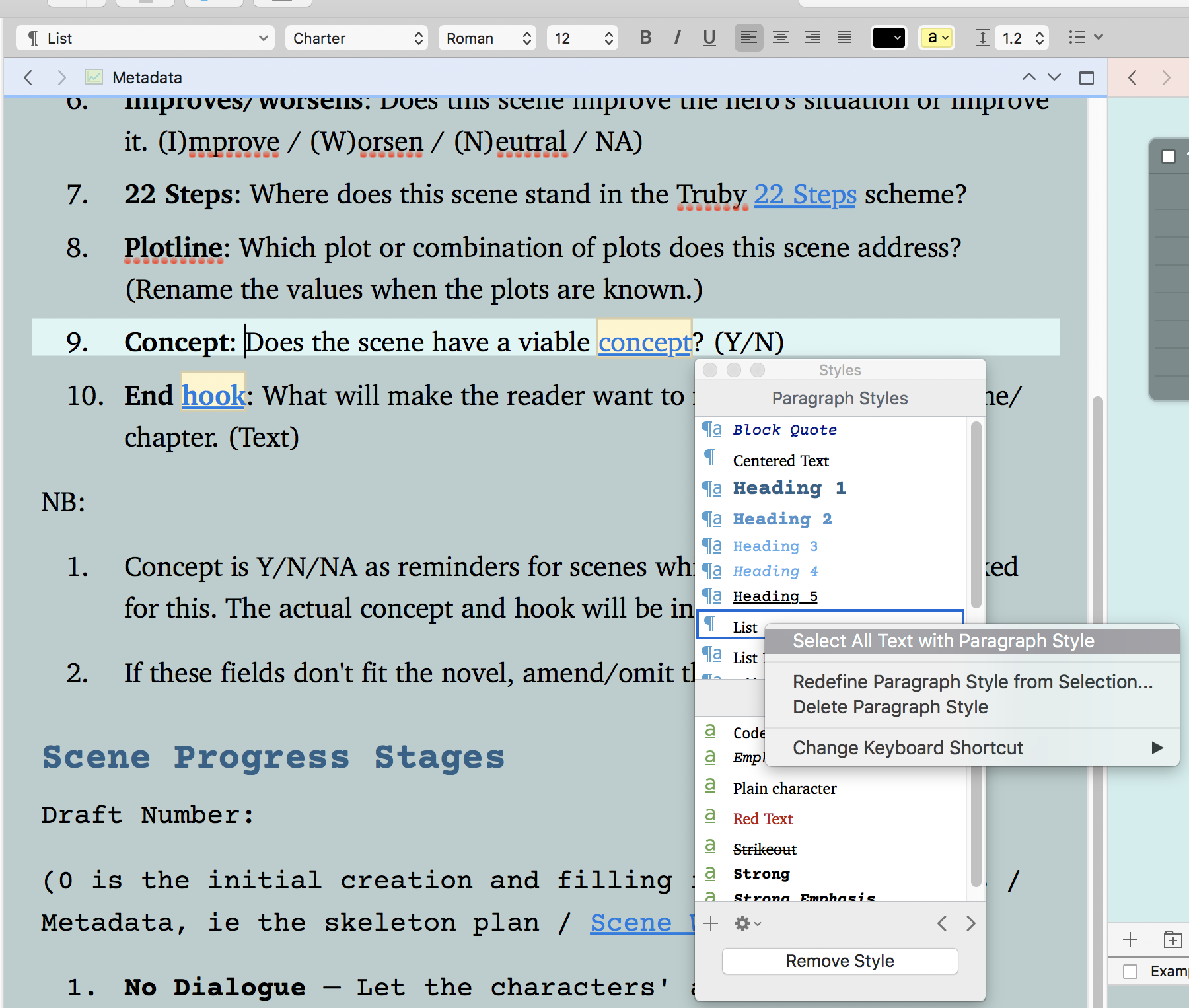Toggle underline formatting
Viewport: 1189px width, 1008px height.
coord(709,38)
